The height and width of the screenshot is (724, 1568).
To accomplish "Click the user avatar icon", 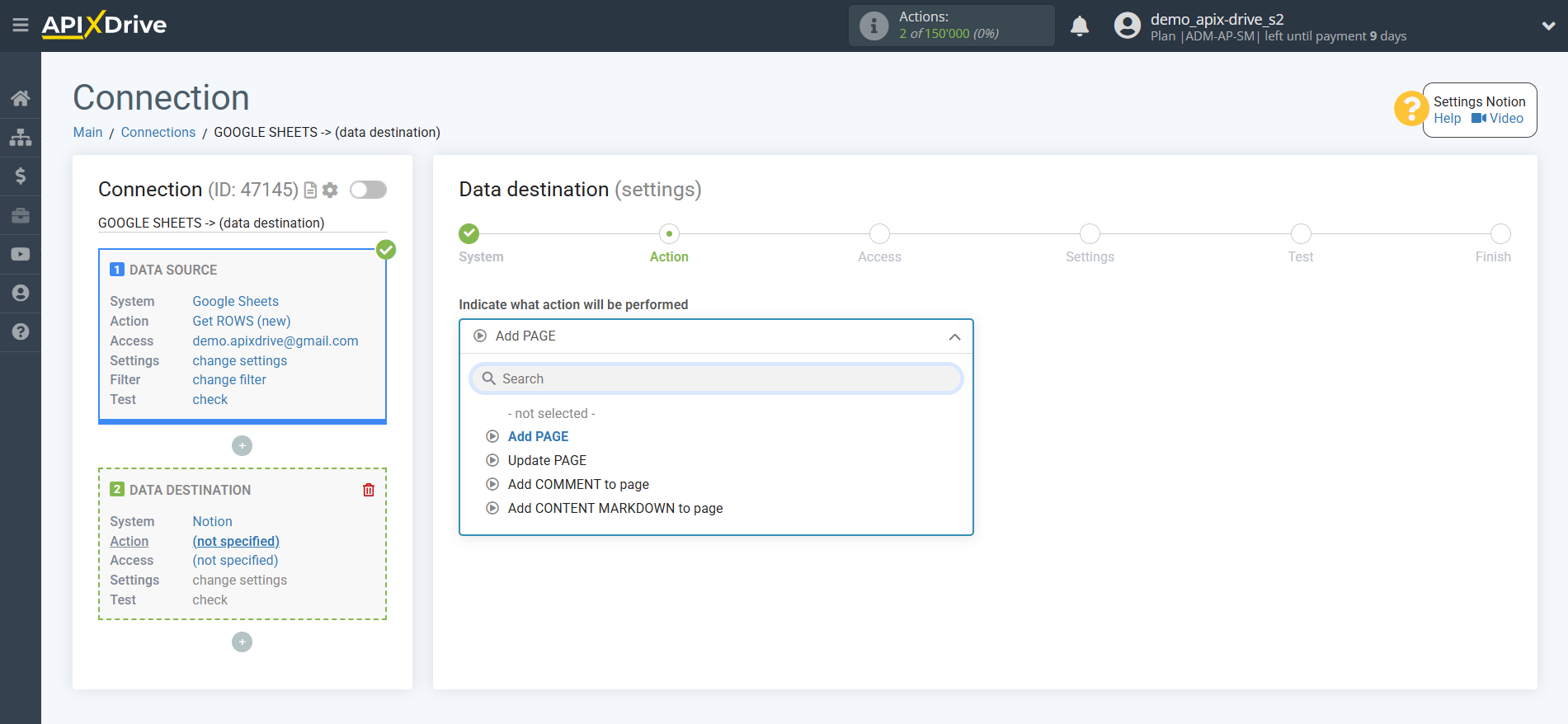I will [x=1127, y=26].
